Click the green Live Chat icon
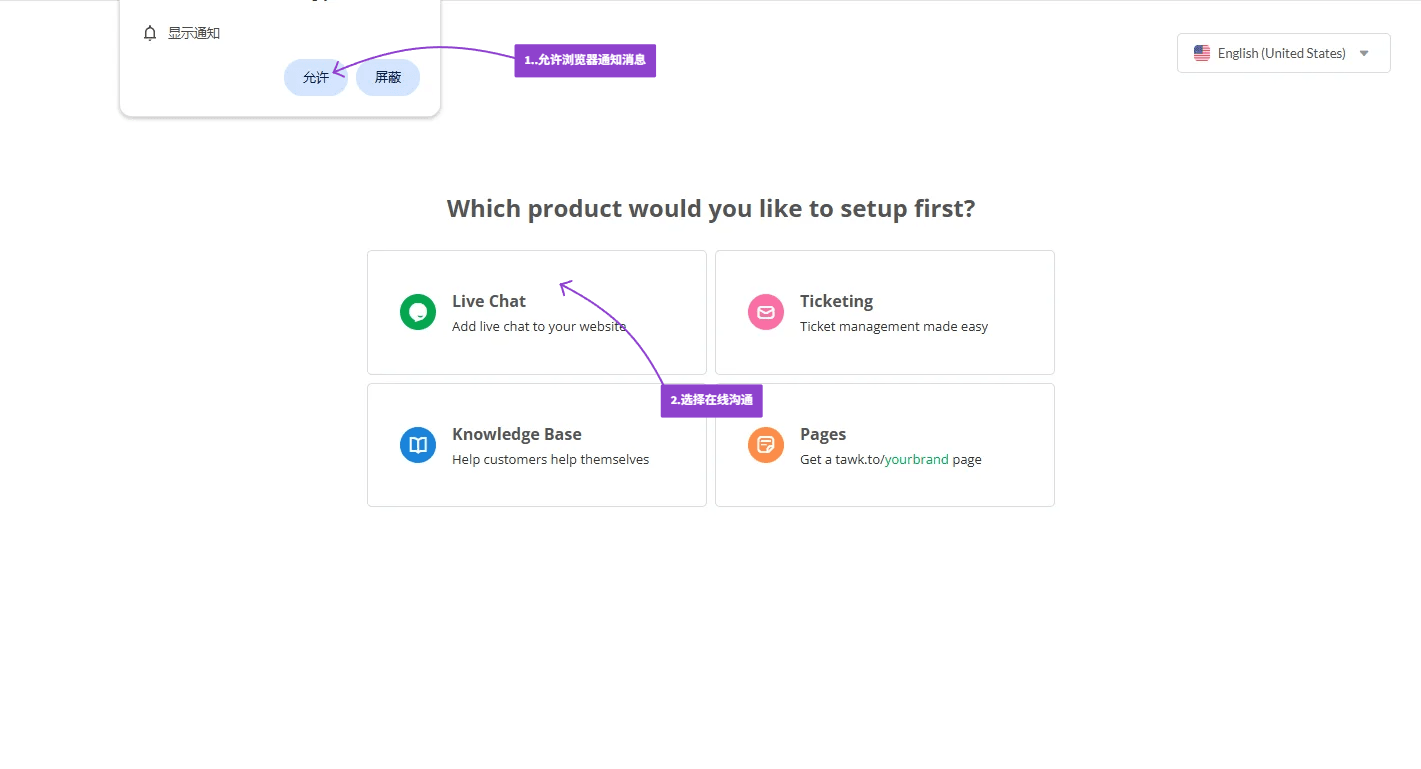1421x769 pixels. coord(418,312)
